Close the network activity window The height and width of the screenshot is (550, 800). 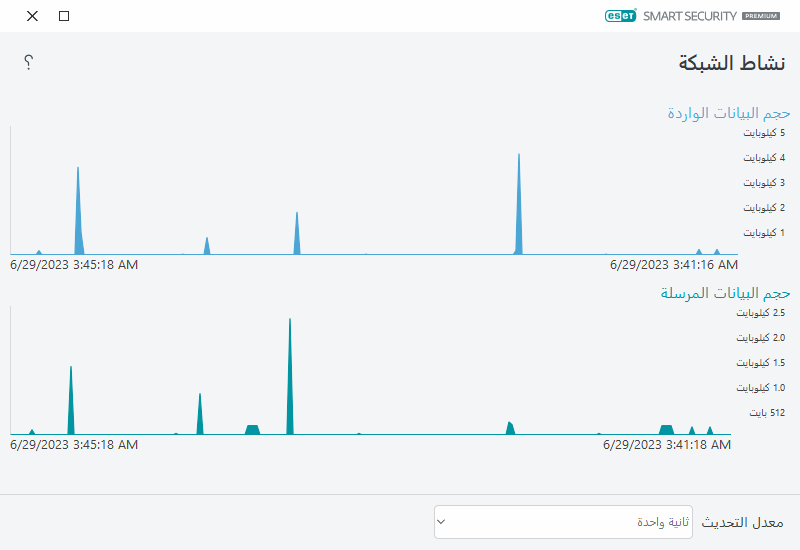[32, 16]
